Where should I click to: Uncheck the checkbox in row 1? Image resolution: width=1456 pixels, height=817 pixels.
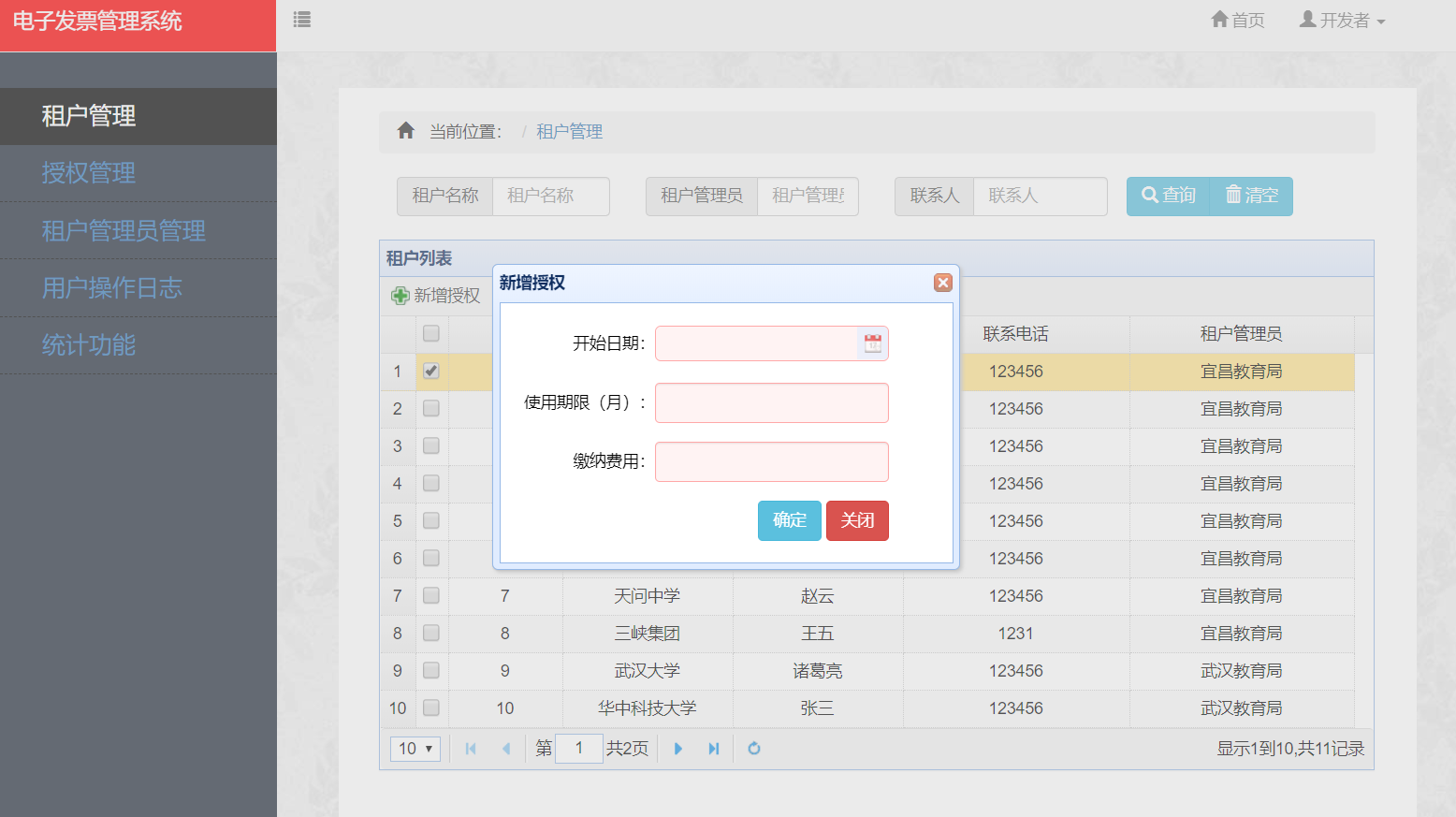click(x=431, y=371)
